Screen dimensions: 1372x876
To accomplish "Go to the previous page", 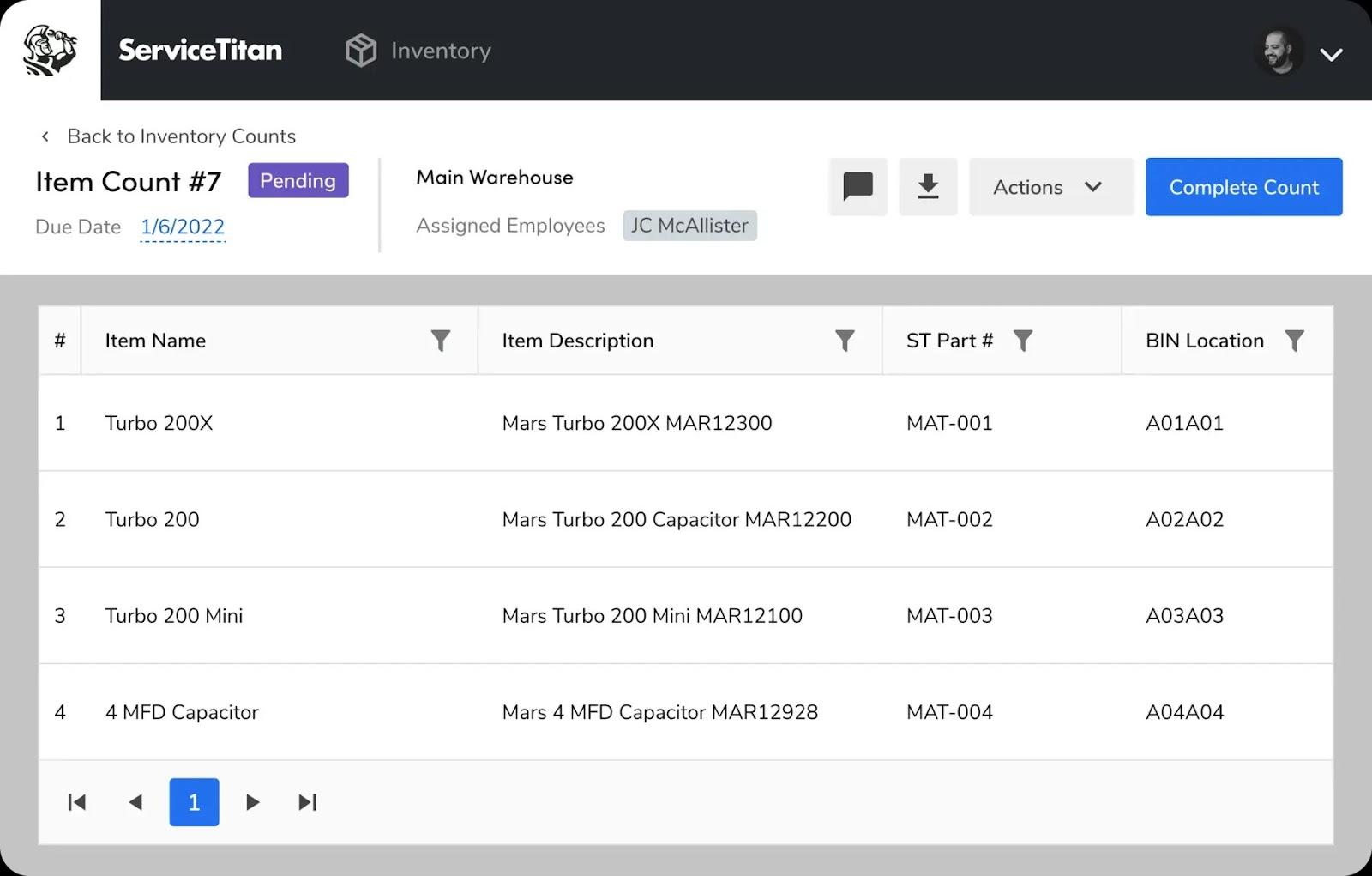I will 135,802.
